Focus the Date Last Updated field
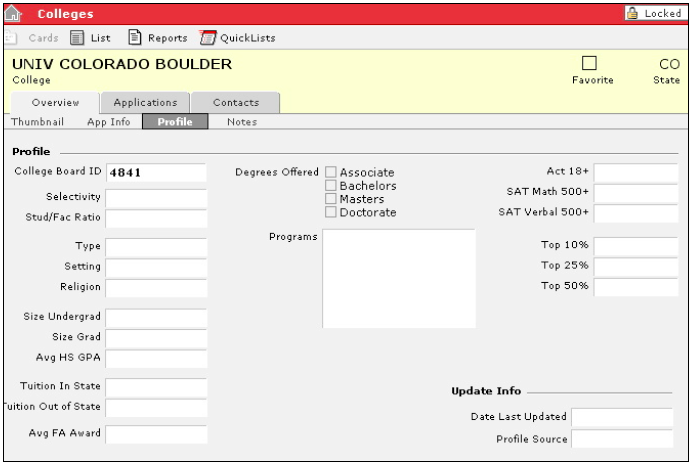The image size is (693, 465). point(621,417)
